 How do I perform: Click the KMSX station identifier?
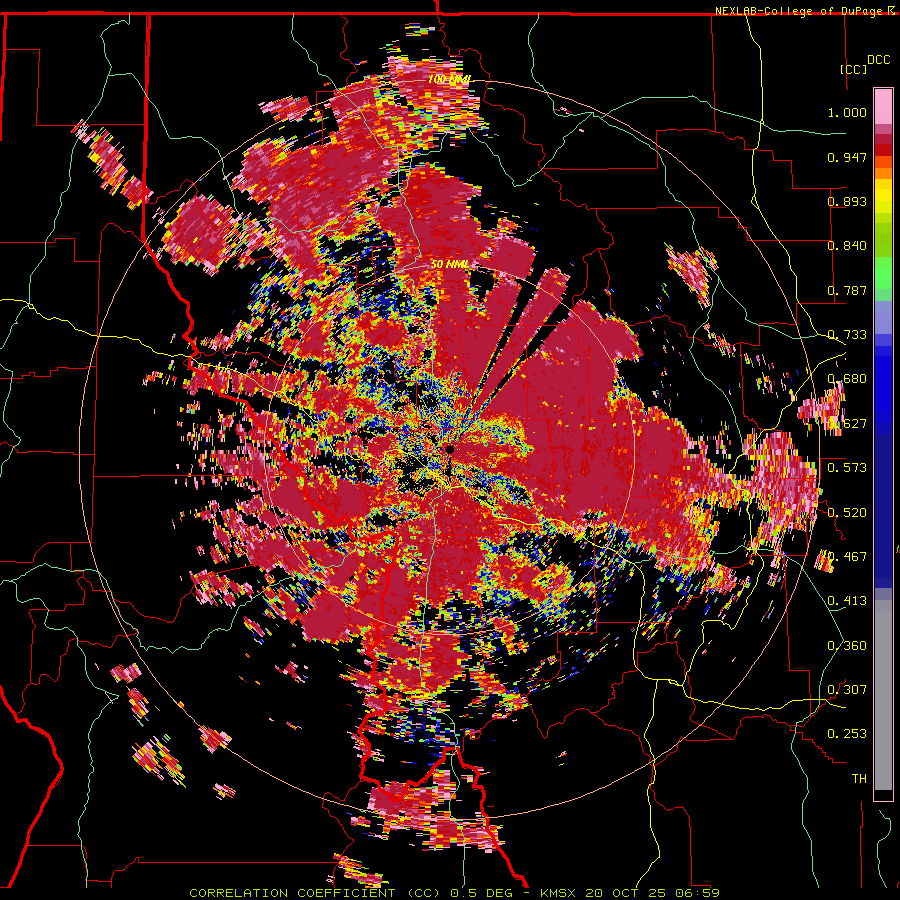(557, 893)
